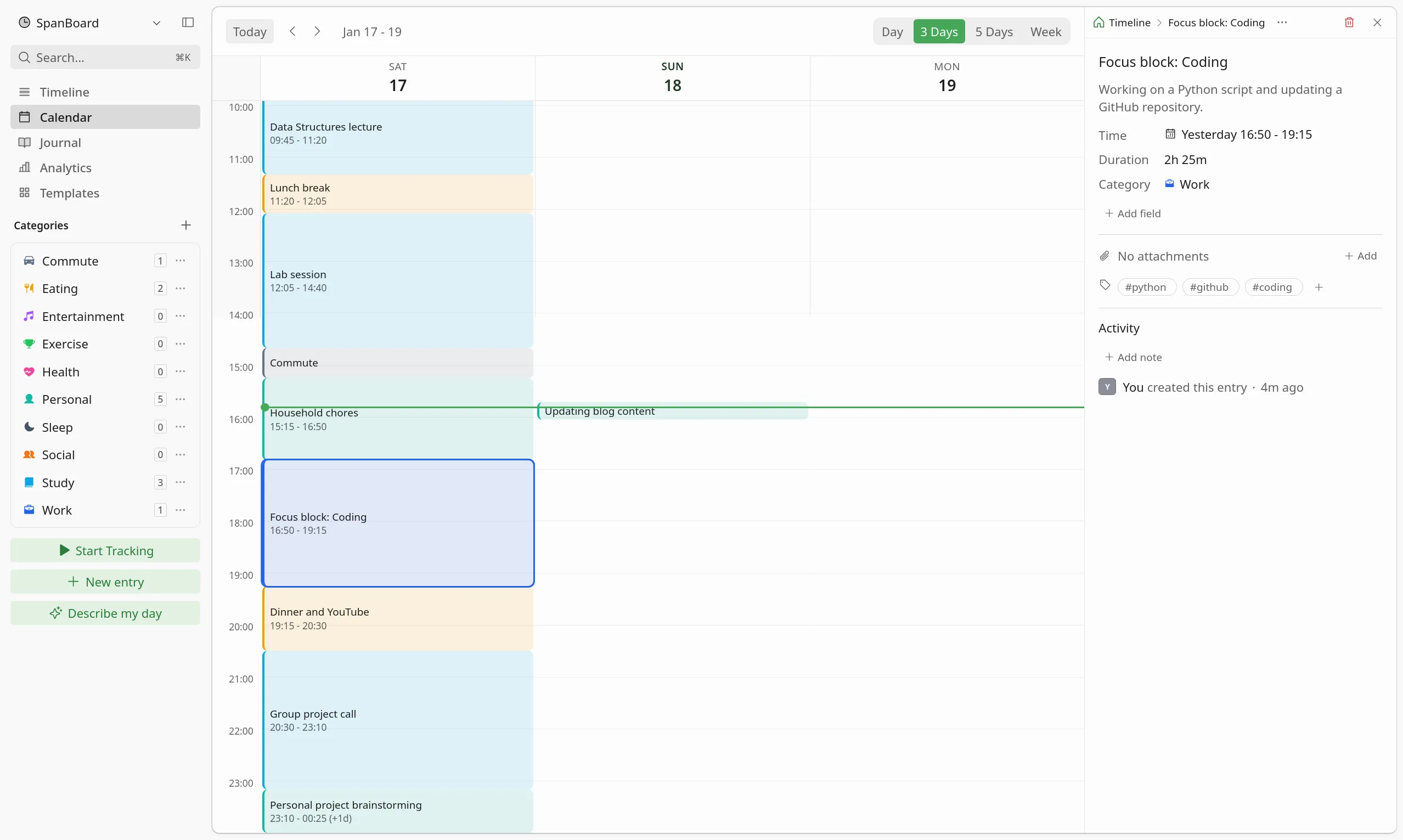The image size is (1403, 840).
Task: Open Analytics from the sidebar
Action: click(66, 167)
